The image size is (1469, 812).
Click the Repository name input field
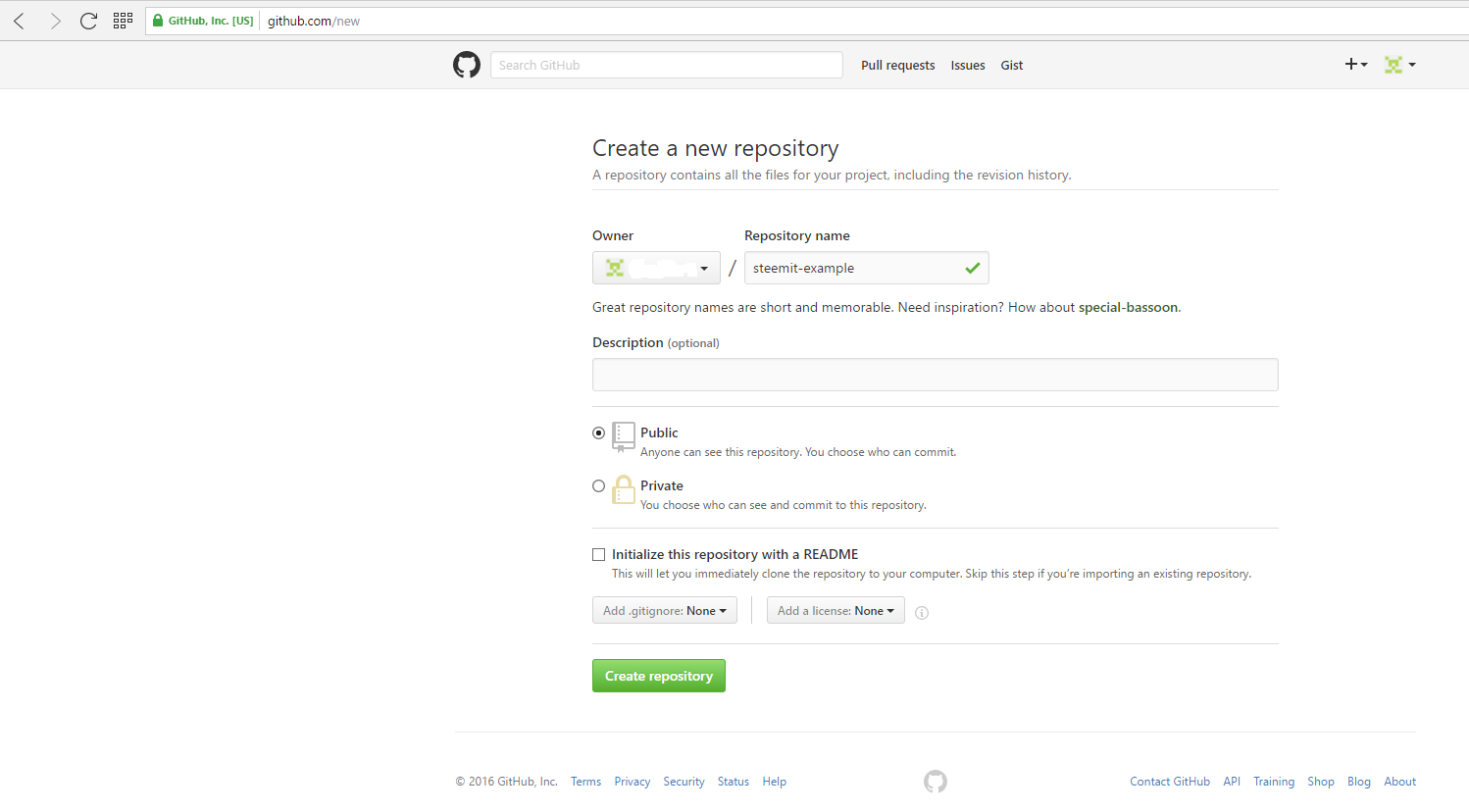coord(867,268)
